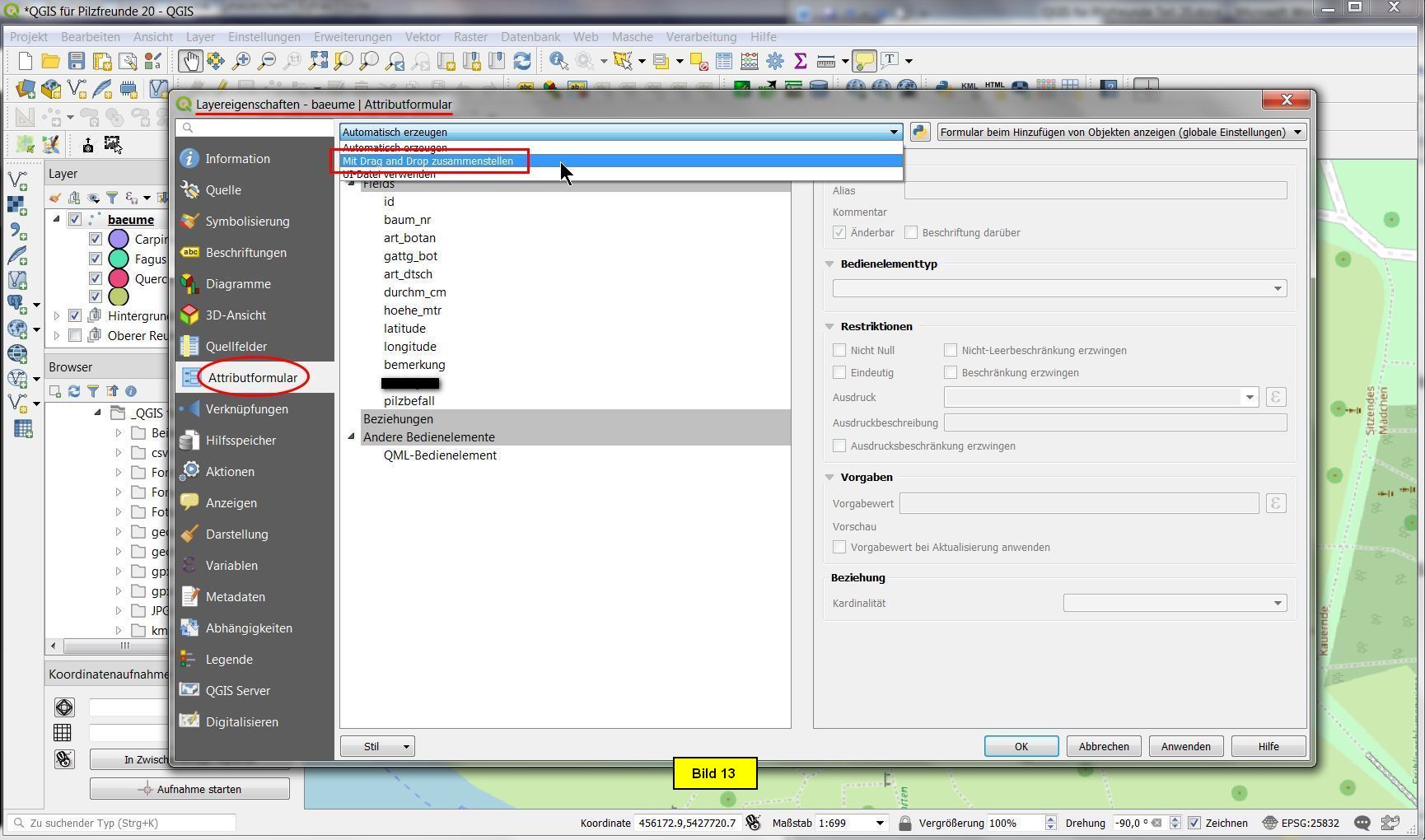Click the Statistical Summary sigma icon

tap(800, 61)
